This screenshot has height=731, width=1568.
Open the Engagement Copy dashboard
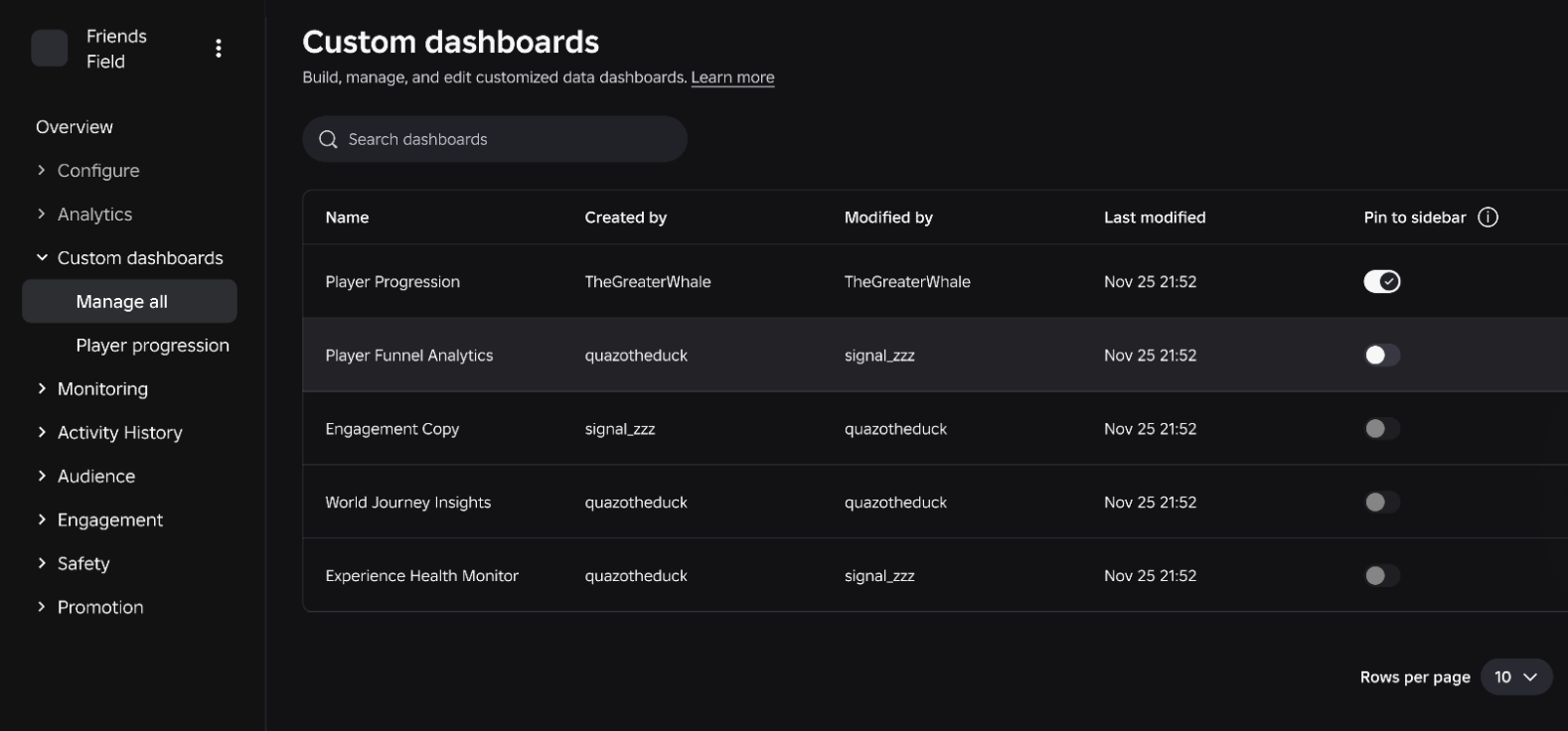(392, 429)
